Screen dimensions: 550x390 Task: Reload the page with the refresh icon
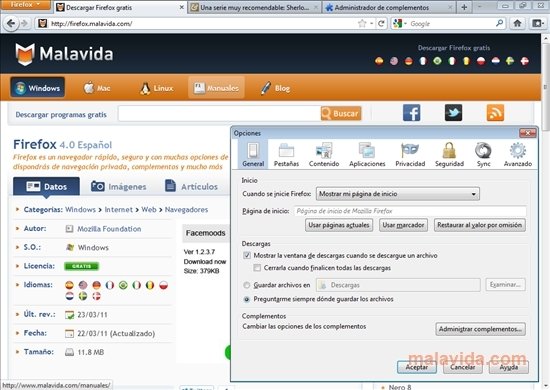[381, 23]
